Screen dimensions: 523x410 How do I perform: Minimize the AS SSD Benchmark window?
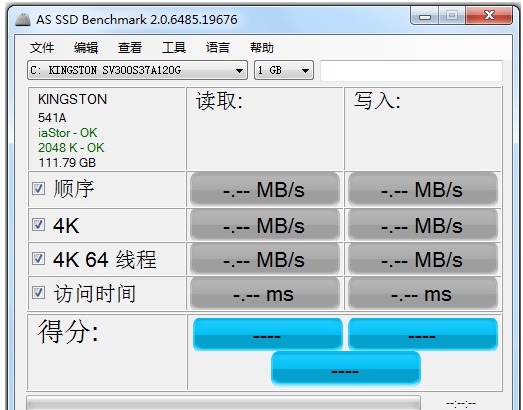425,16
